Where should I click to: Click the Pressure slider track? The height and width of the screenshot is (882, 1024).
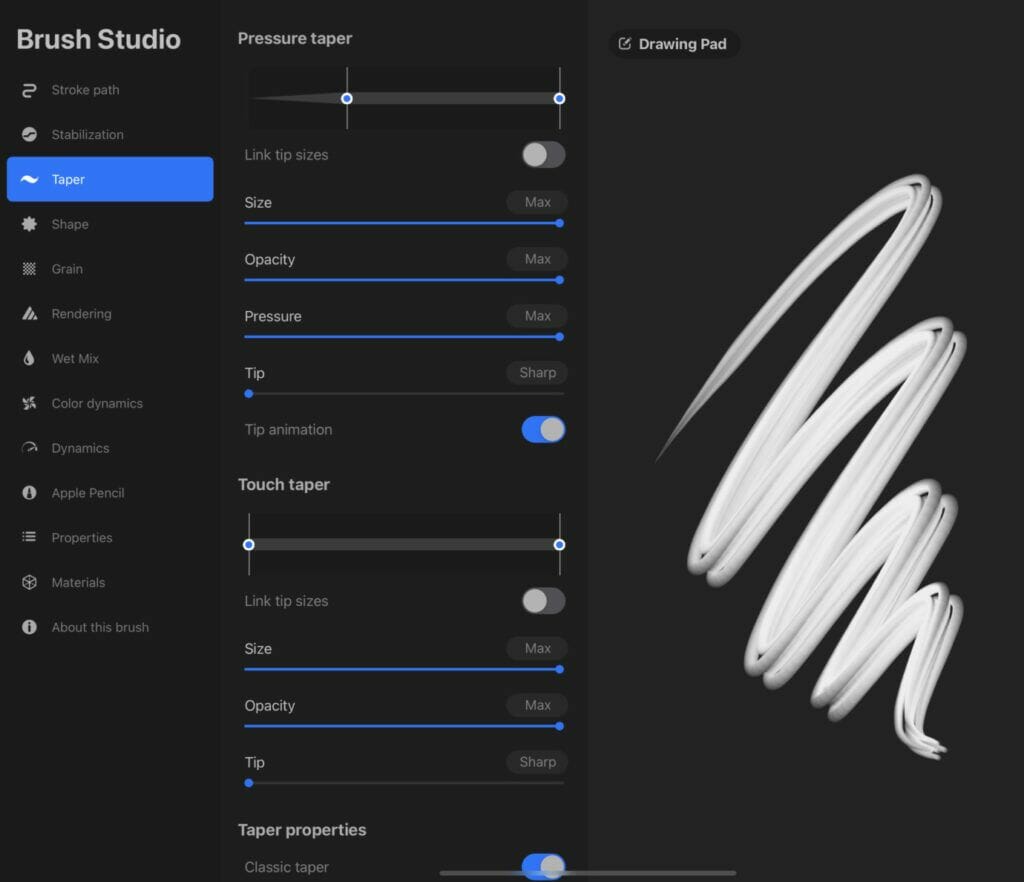(x=404, y=337)
